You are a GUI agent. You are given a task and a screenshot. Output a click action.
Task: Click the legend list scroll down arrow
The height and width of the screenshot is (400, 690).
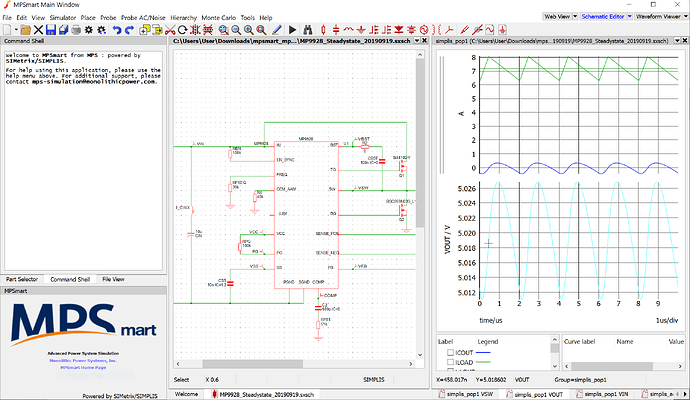point(554,366)
